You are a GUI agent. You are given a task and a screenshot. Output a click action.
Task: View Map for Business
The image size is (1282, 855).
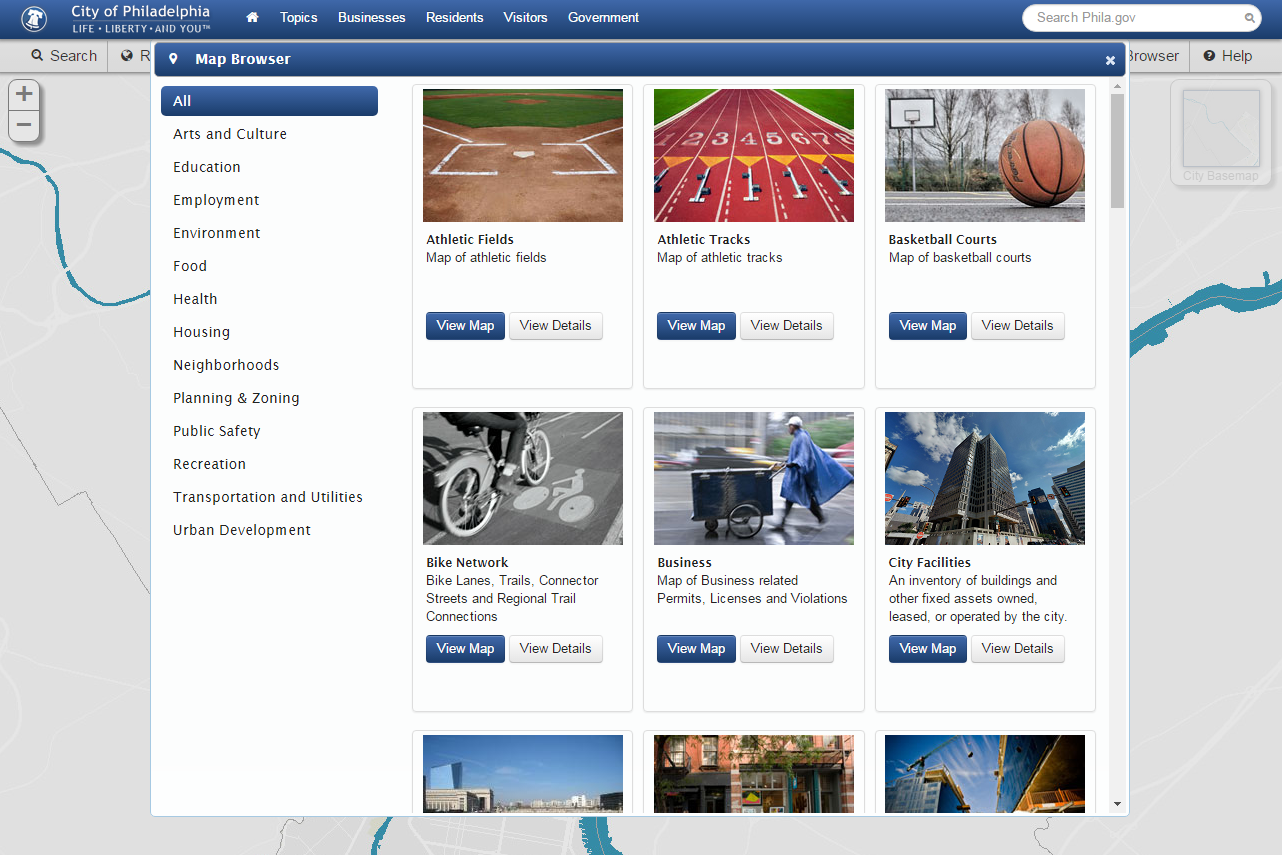[x=696, y=649]
